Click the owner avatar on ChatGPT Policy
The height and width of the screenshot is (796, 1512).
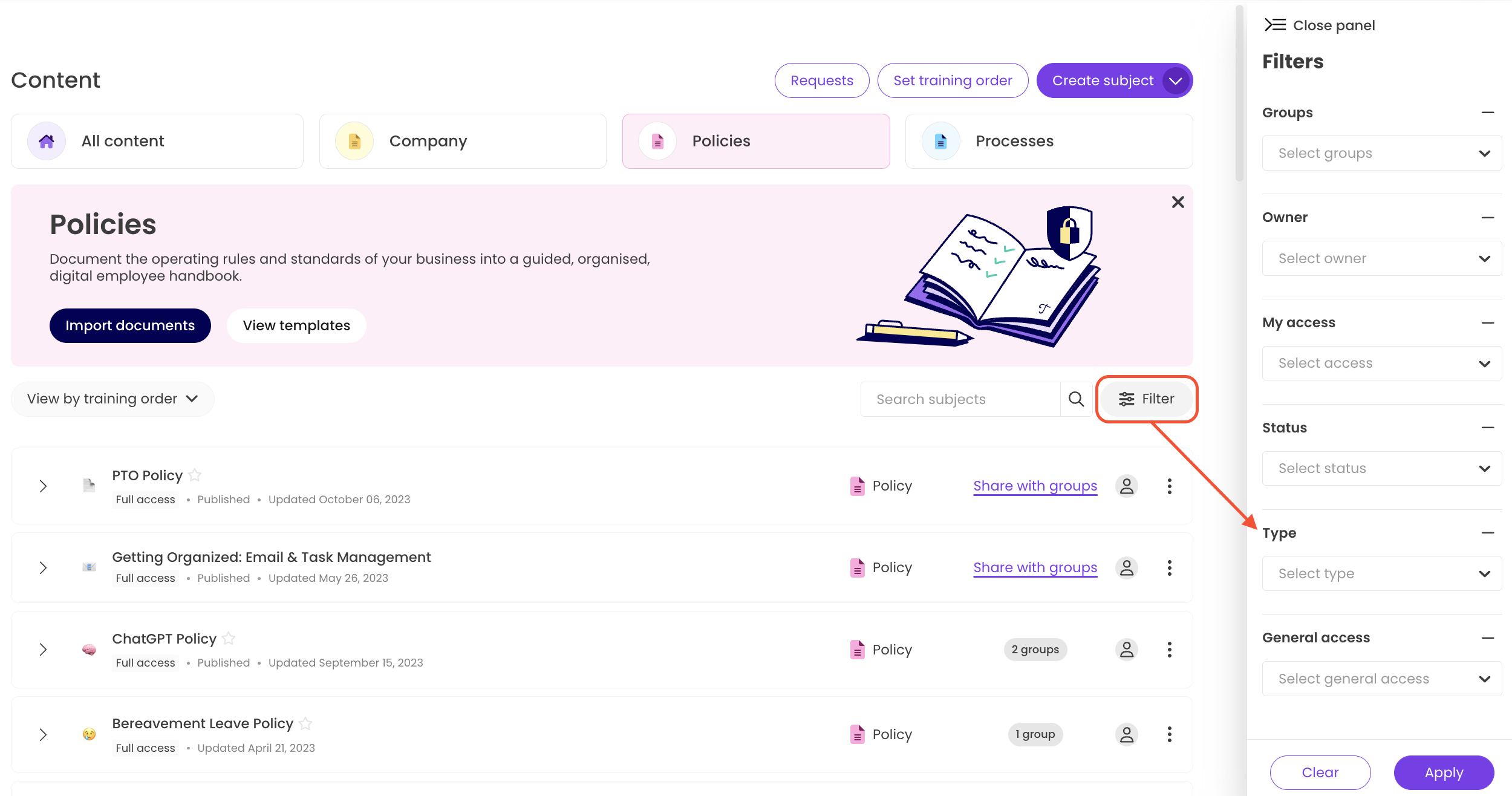pos(1126,650)
